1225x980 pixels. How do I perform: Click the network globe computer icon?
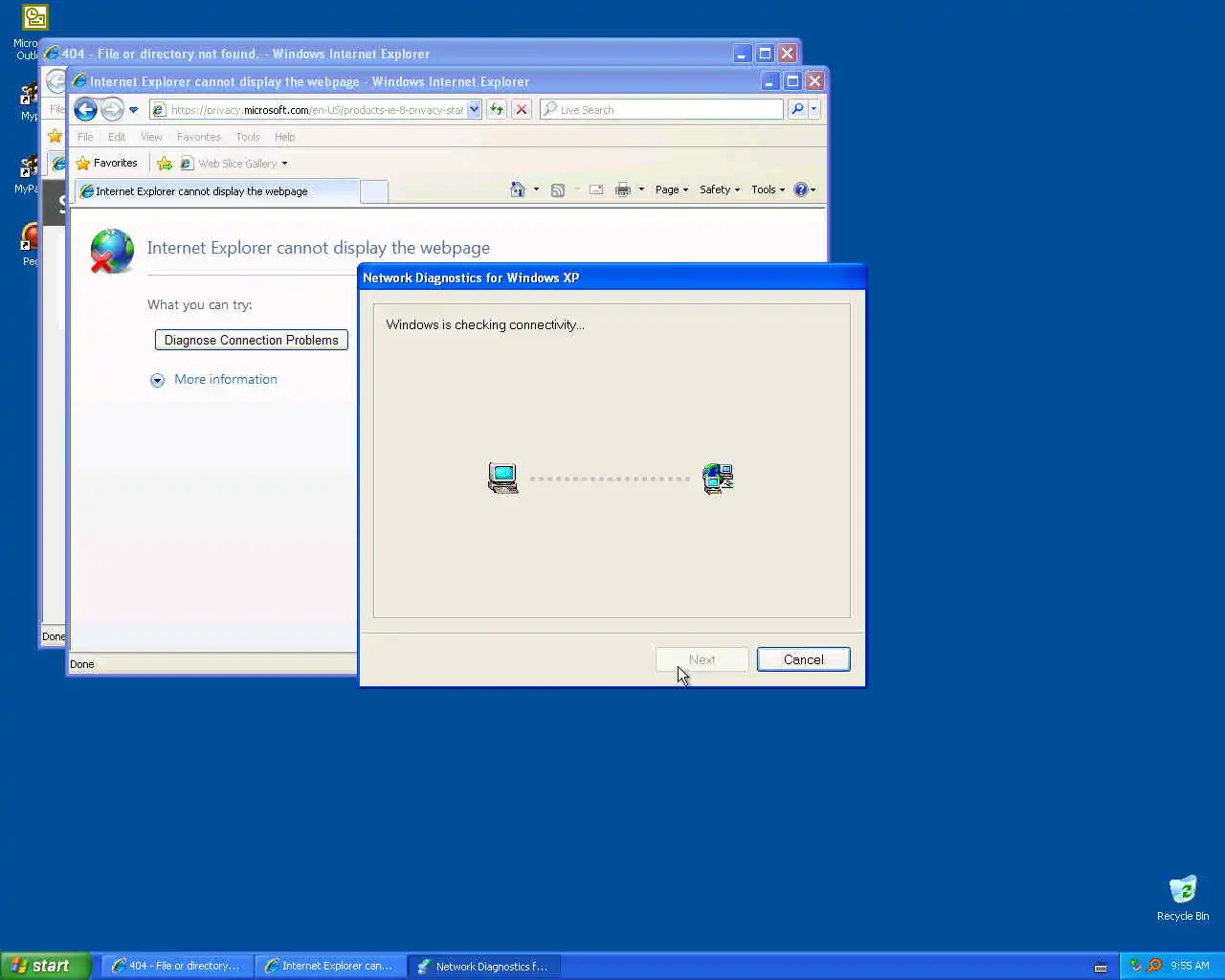tap(718, 478)
